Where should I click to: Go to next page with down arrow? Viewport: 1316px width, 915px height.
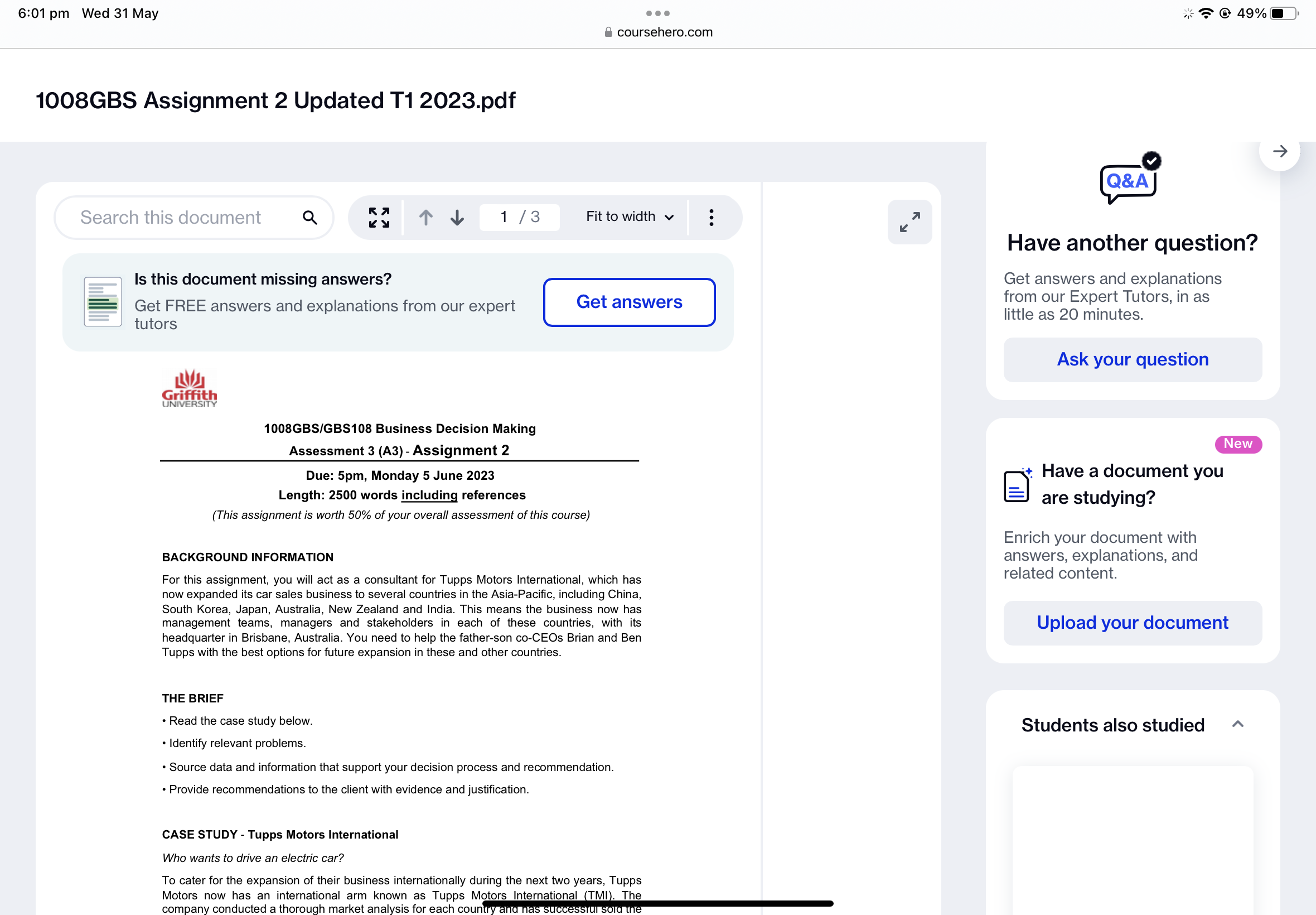pos(457,217)
